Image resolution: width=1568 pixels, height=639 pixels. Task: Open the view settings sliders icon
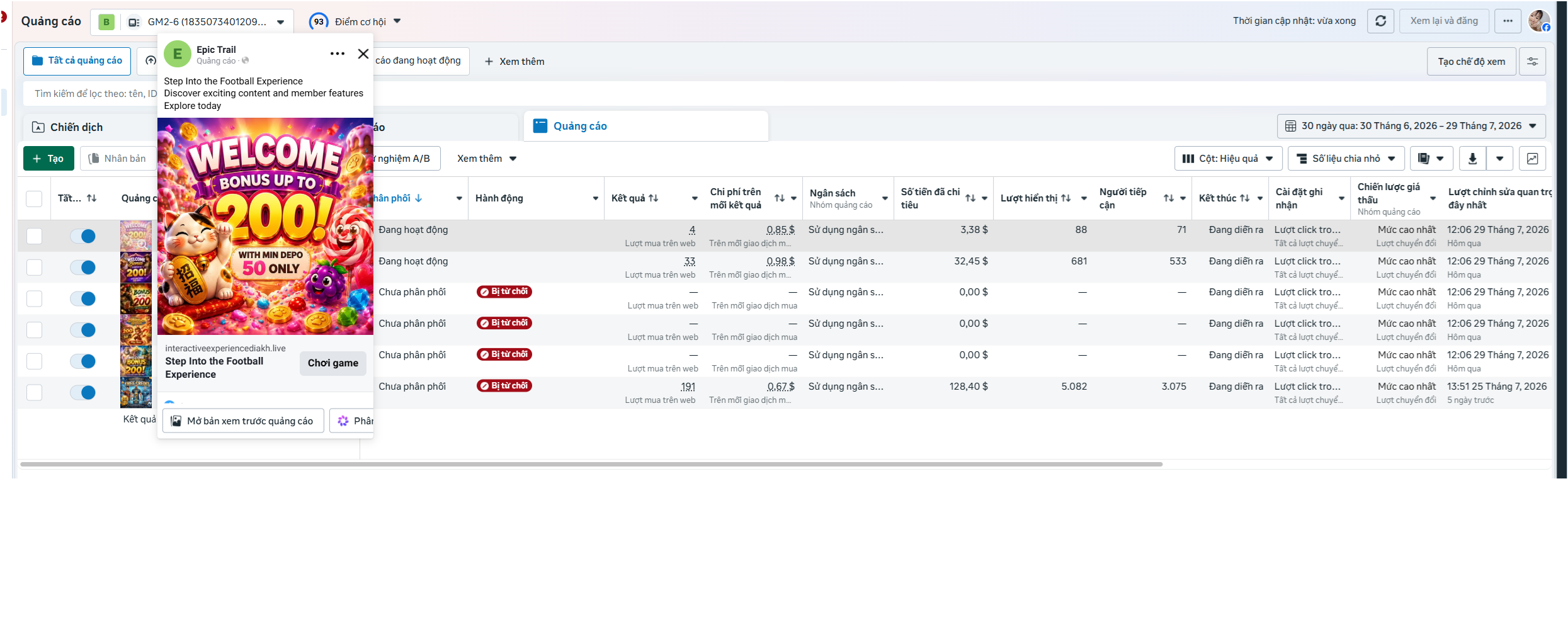(1532, 61)
